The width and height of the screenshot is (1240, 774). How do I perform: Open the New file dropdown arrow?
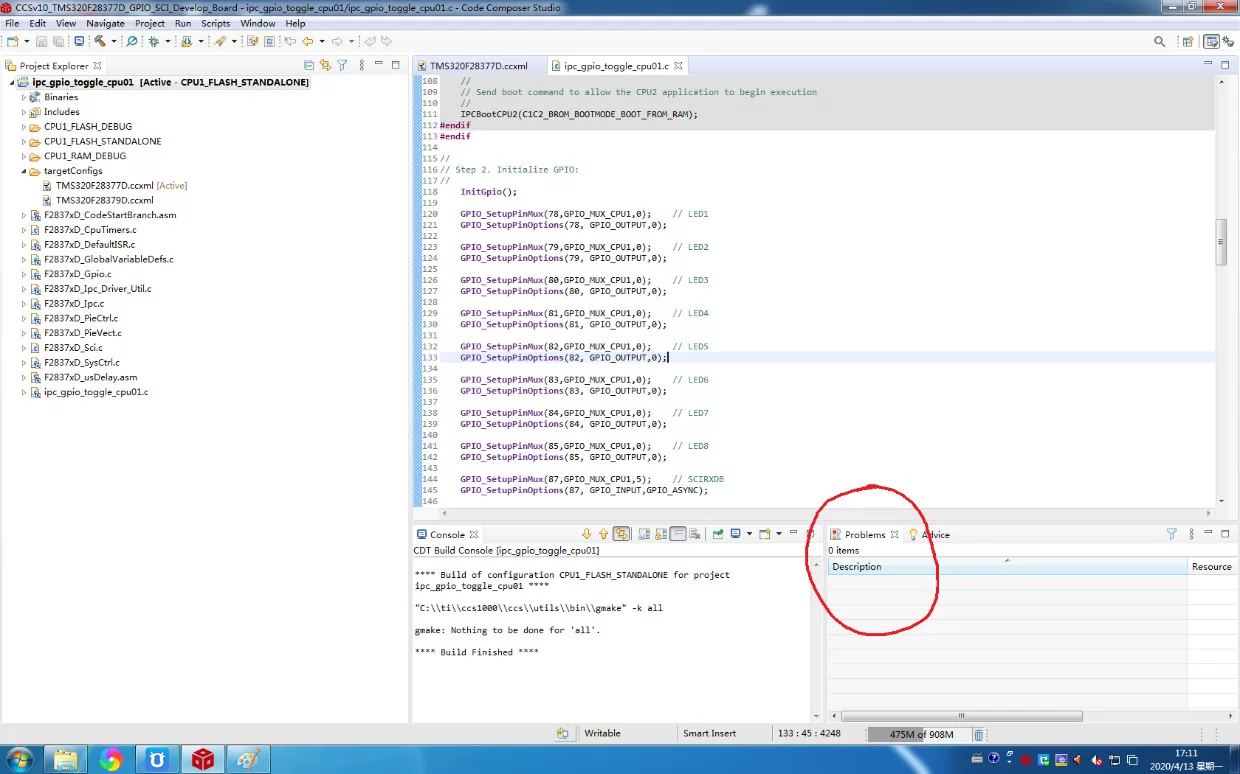coord(27,41)
